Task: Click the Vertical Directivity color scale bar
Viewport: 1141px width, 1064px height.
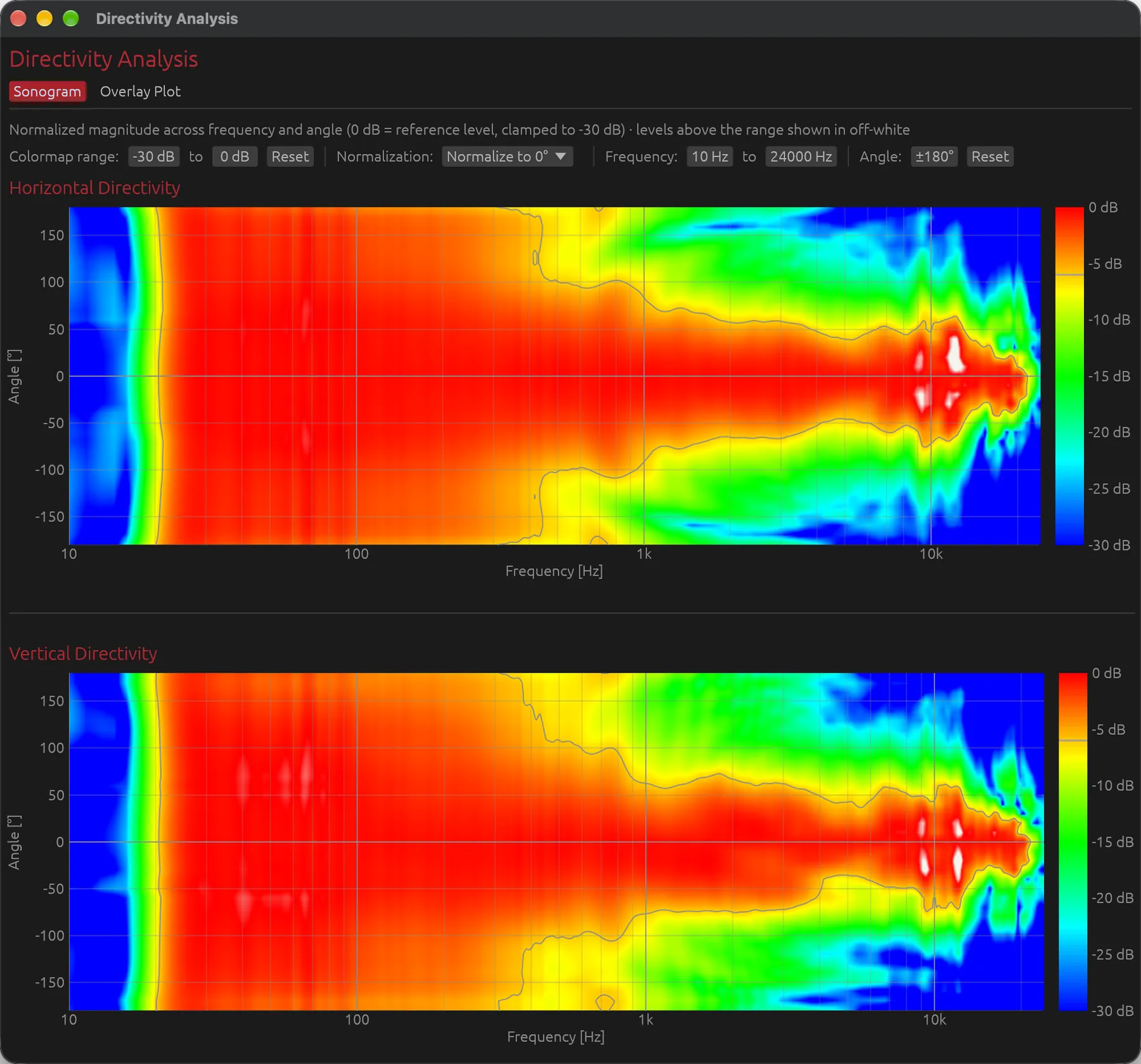Action: (1073, 841)
